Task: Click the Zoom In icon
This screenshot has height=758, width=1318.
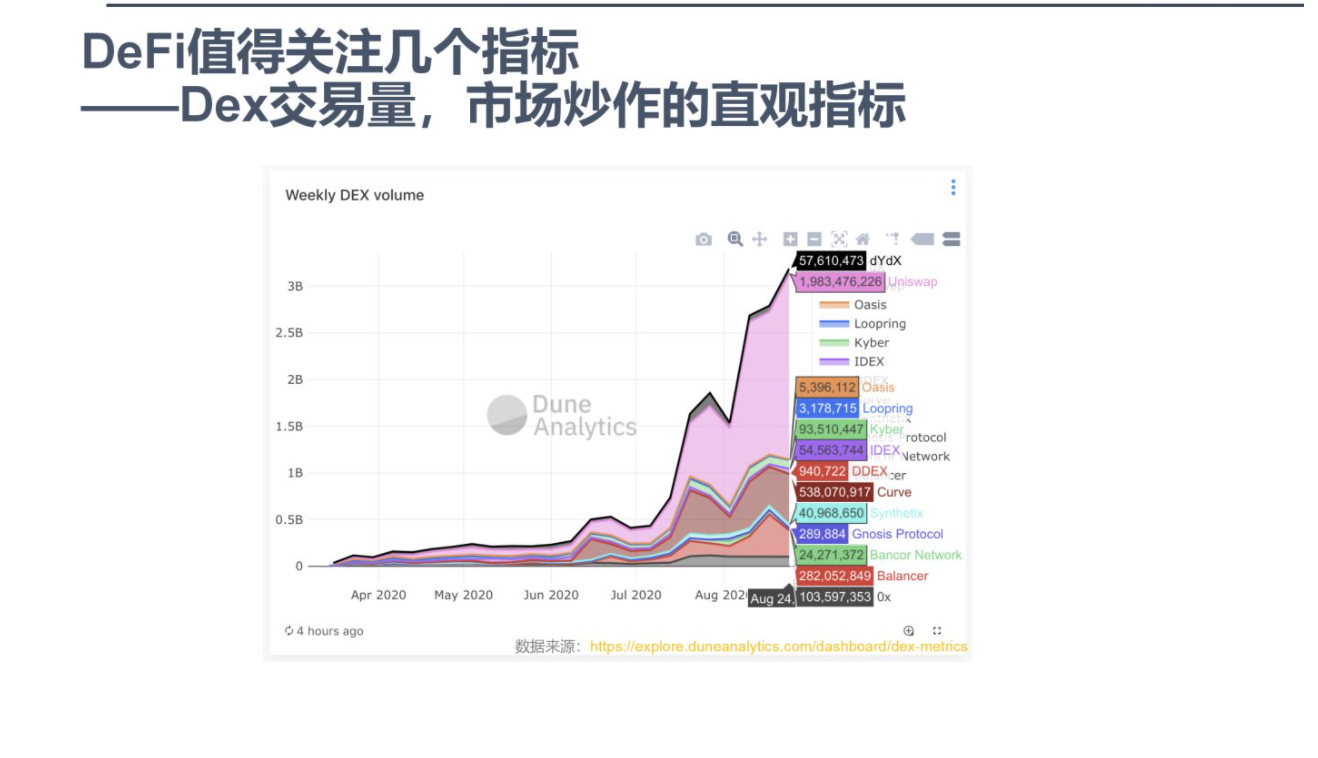Action: point(790,239)
